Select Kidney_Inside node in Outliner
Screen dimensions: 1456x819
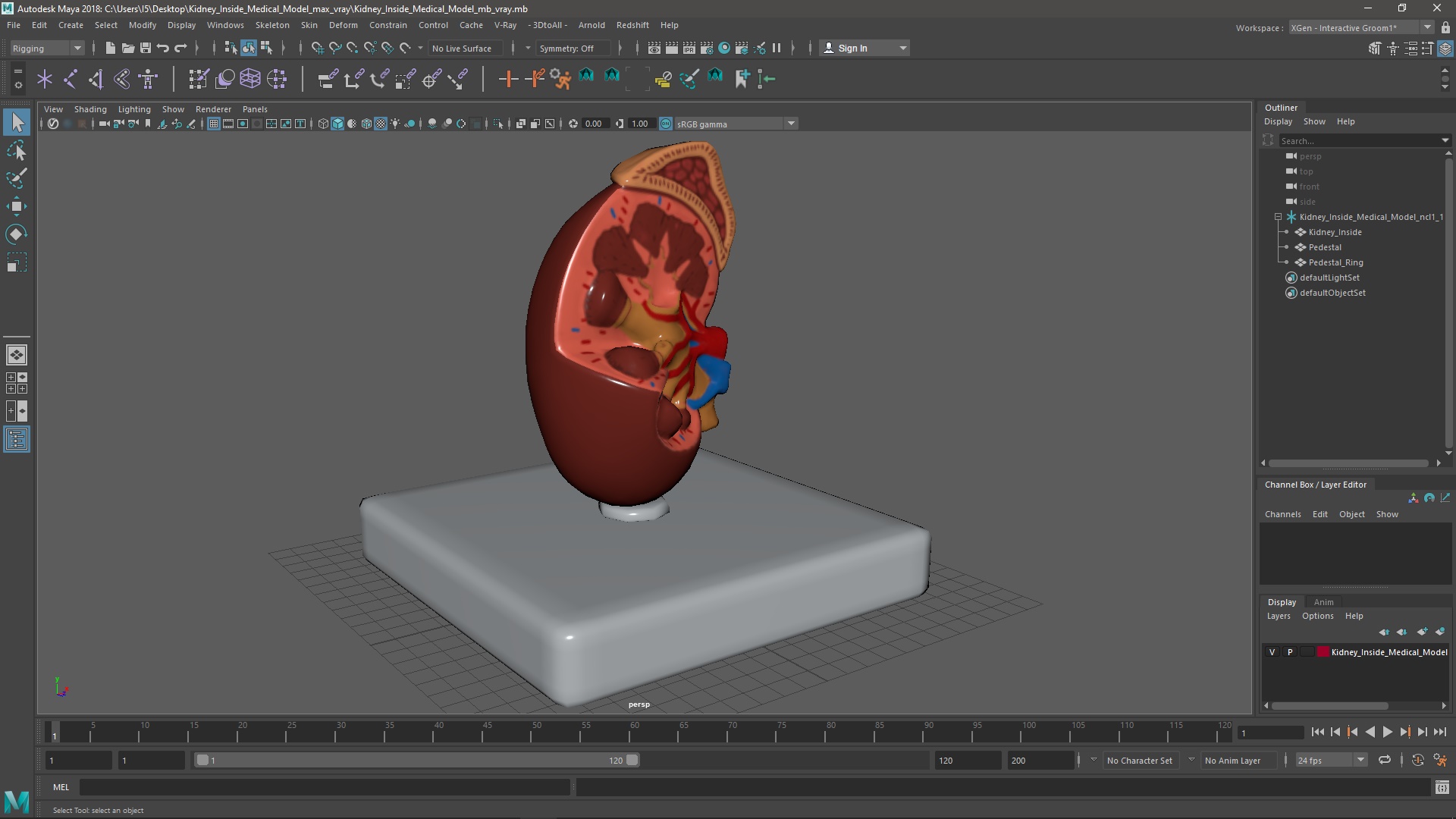[1335, 232]
